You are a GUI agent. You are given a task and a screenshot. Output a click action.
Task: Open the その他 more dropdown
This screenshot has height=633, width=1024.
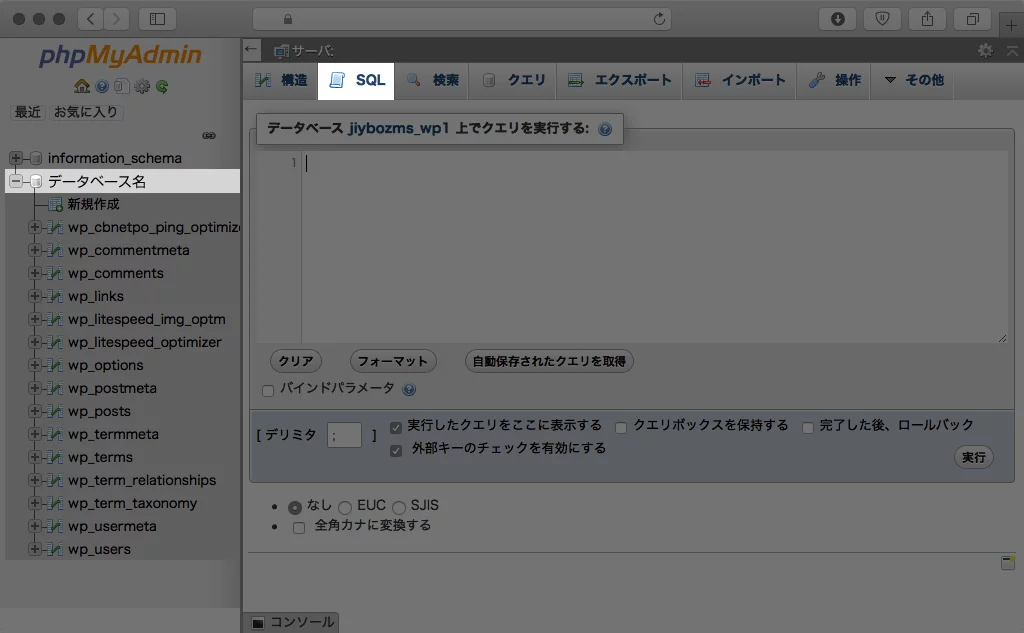tap(914, 80)
